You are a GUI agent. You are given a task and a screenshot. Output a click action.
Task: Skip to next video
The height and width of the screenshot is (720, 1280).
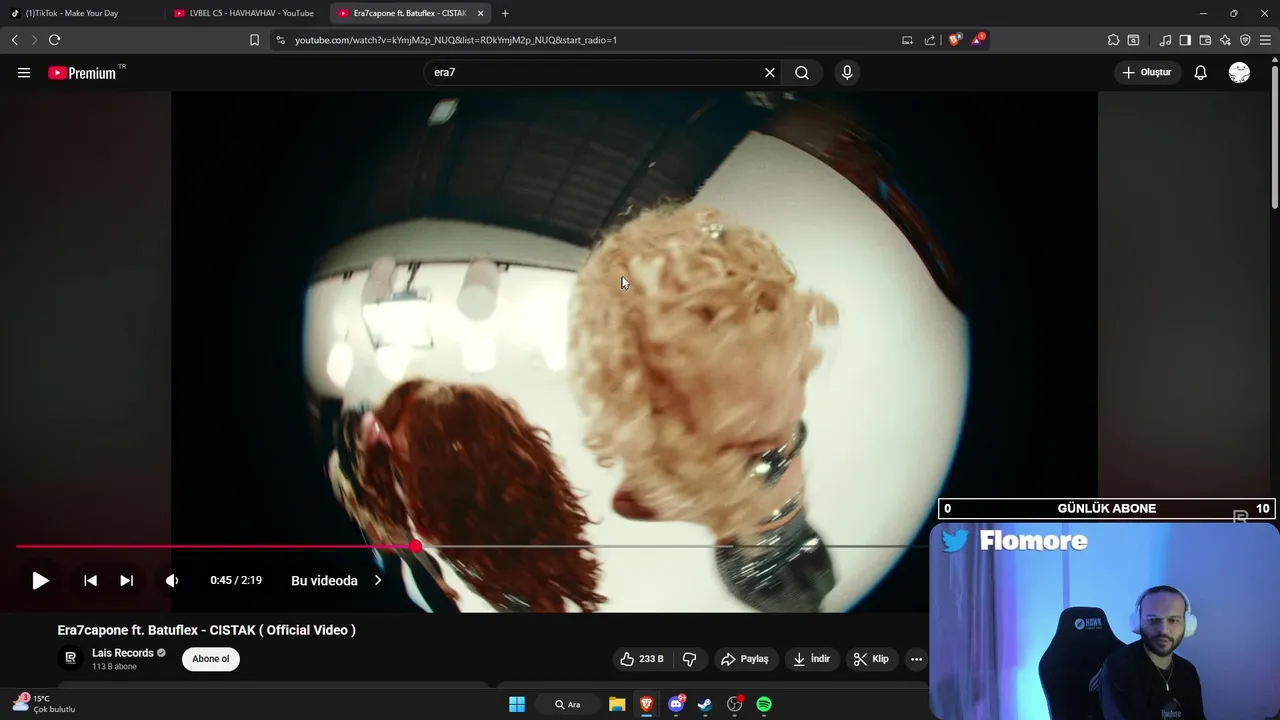(x=127, y=580)
